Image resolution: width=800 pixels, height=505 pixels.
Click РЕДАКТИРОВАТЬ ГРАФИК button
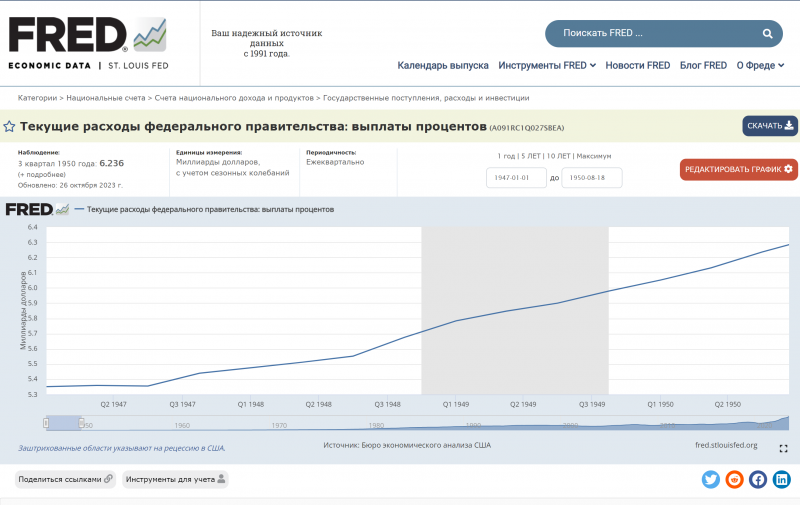(x=738, y=169)
